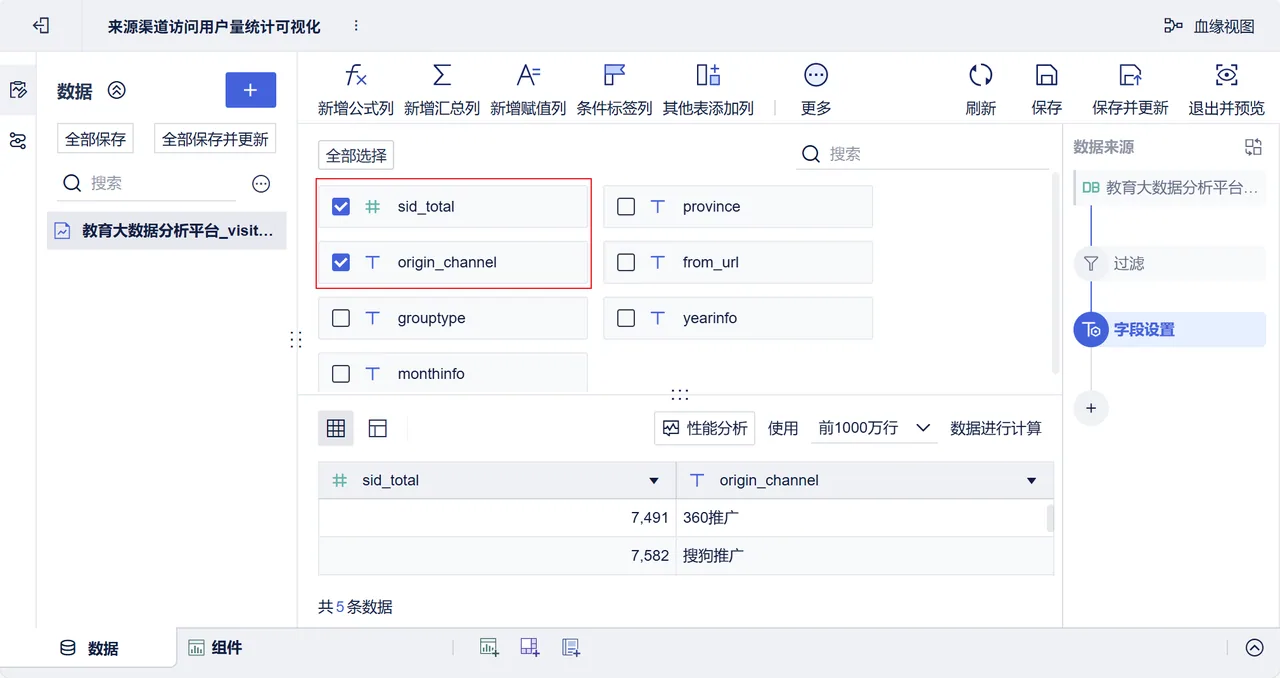
Task: Select the 字段设置 step
Action: pyautogui.click(x=1170, y=329)
